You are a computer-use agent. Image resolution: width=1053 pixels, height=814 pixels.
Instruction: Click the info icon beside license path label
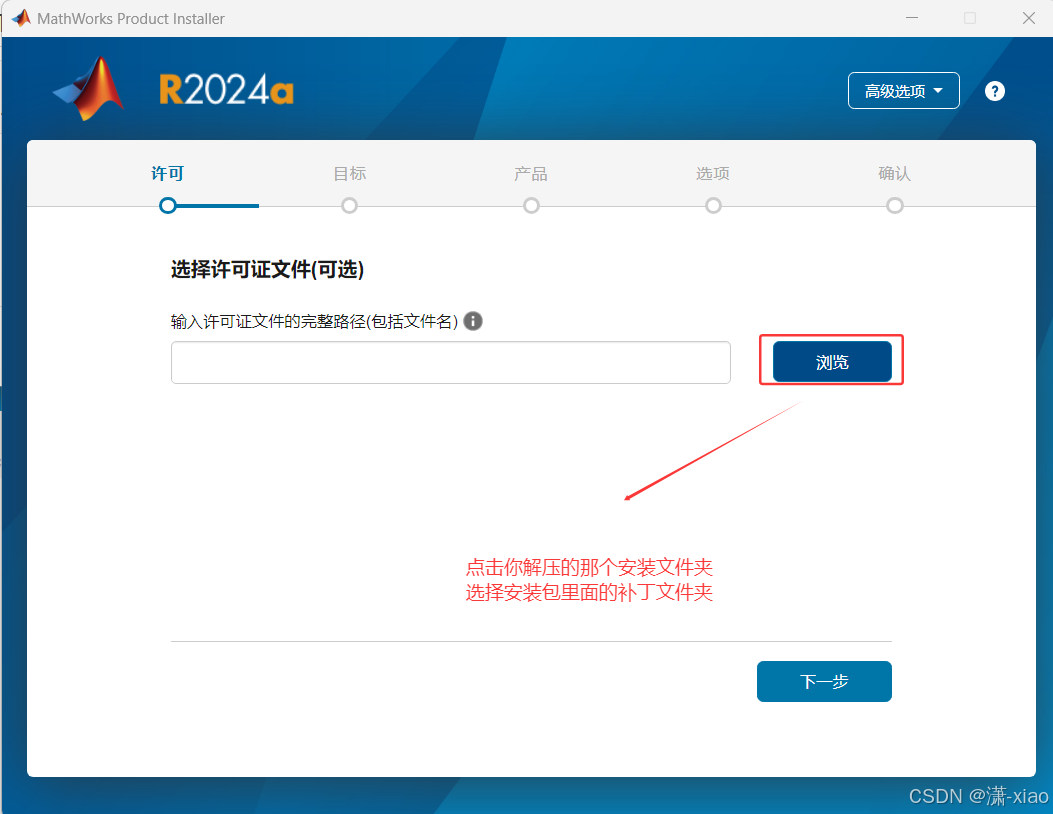pyautogui.click(x=473, y=321)
